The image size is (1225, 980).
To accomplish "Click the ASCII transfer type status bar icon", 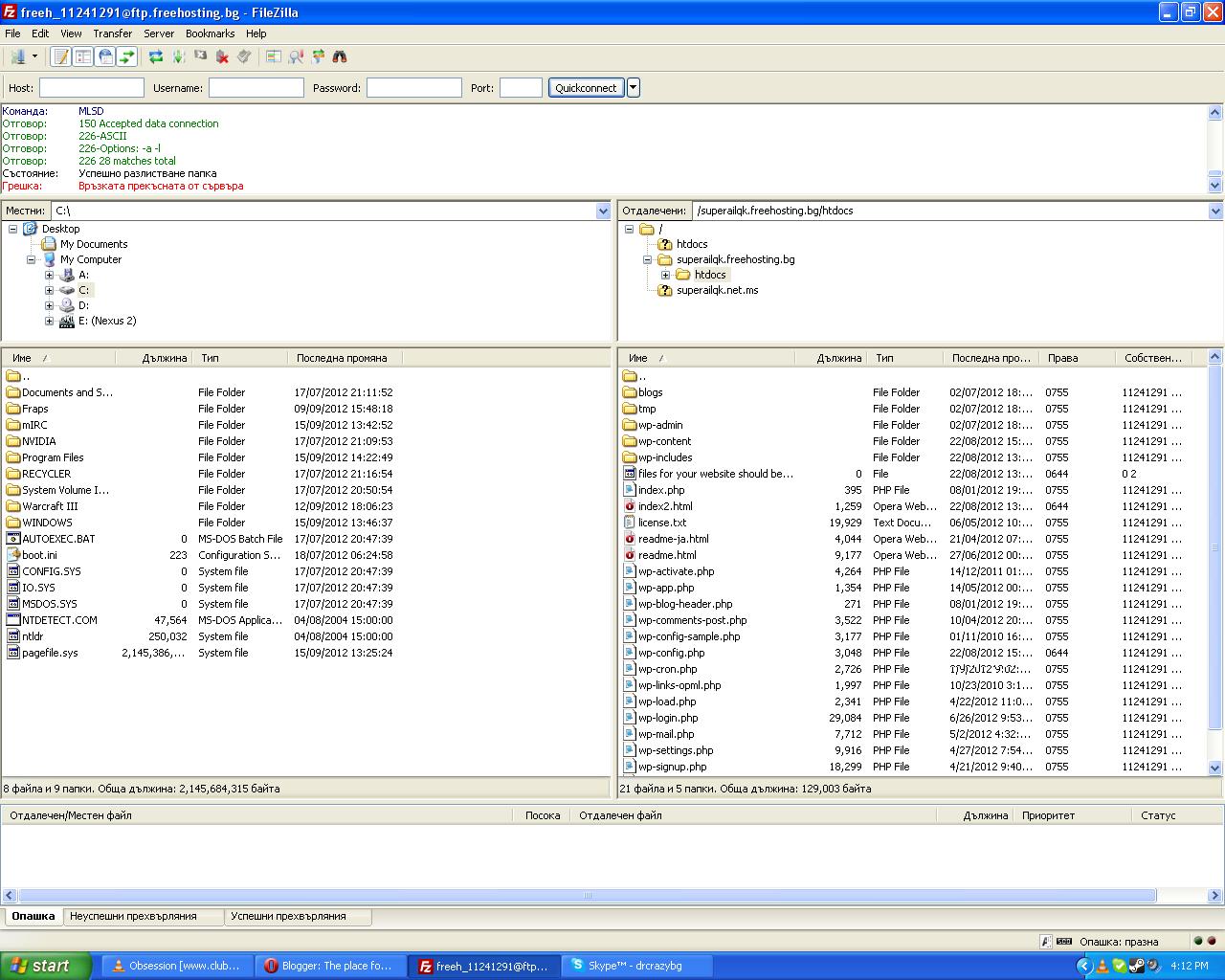I will tap(1046, 942).
